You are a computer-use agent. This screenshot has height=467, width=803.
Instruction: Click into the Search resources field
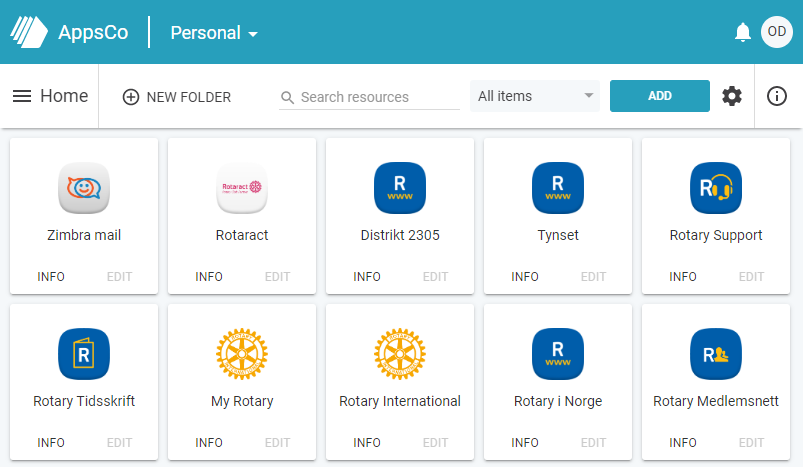(369, 97)
